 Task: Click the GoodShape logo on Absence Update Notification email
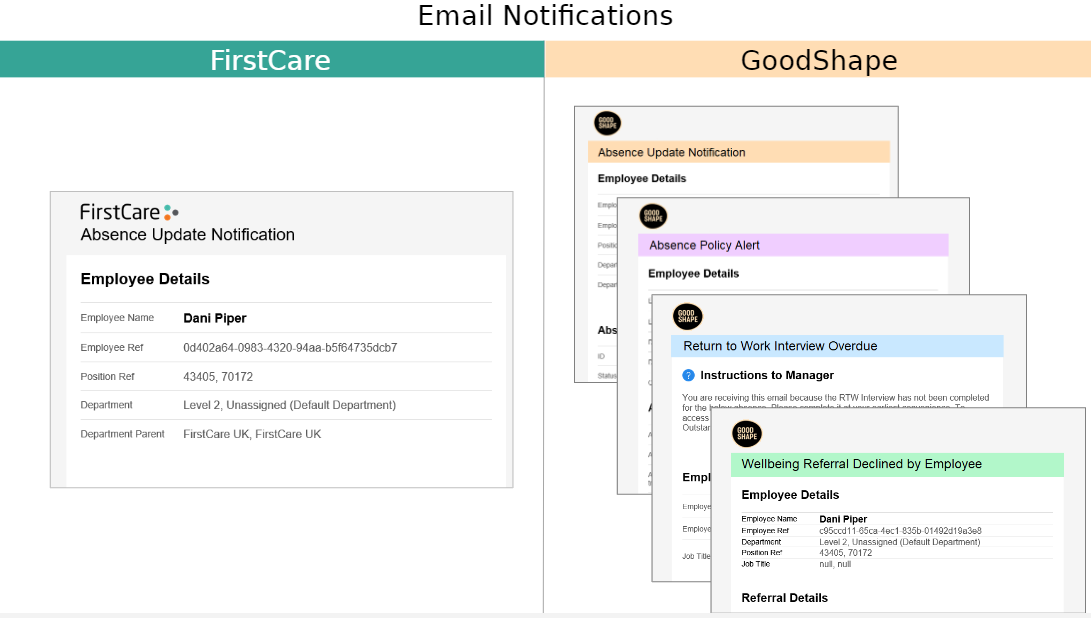pos(607,123)
